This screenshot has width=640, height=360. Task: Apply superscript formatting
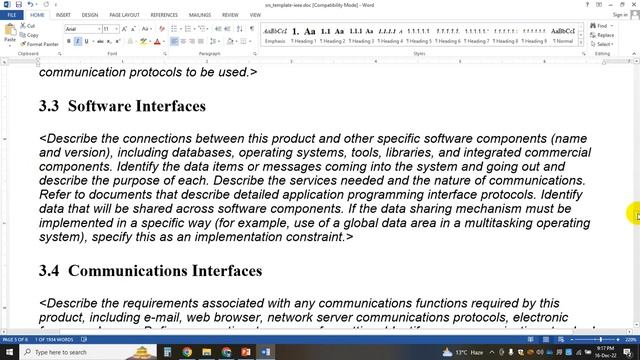(118, 41)
